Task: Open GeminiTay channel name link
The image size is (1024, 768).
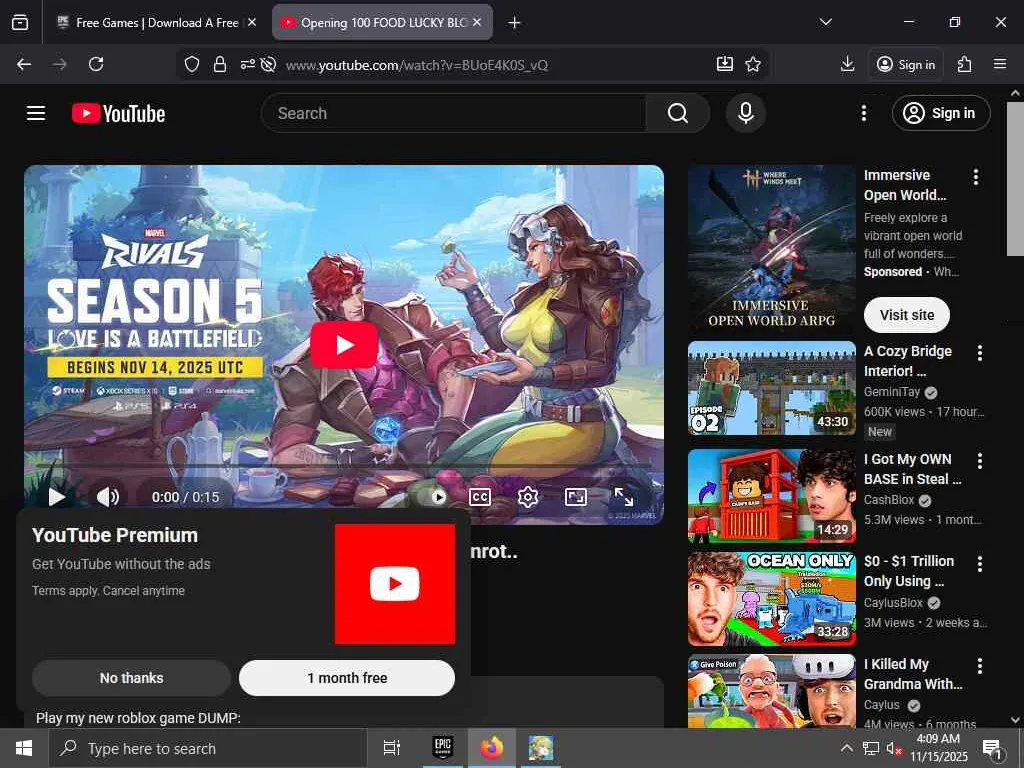Action: 891,392
